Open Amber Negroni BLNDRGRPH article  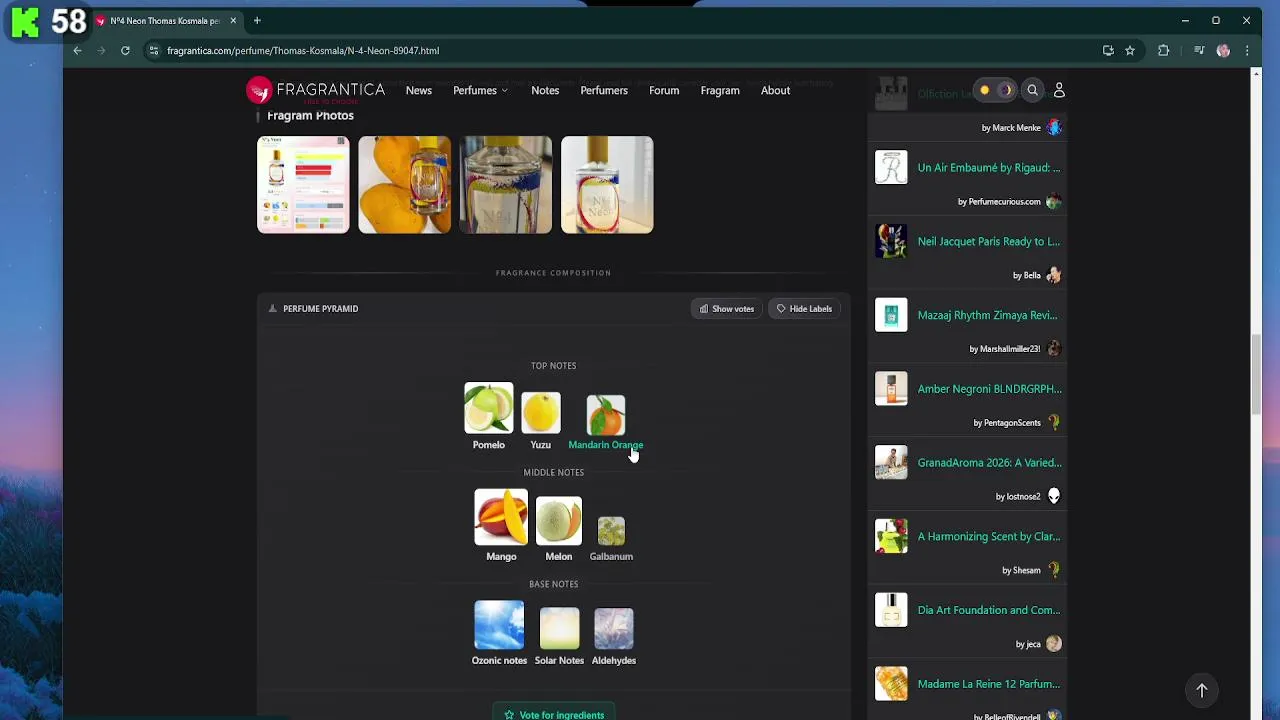point(990,389)
